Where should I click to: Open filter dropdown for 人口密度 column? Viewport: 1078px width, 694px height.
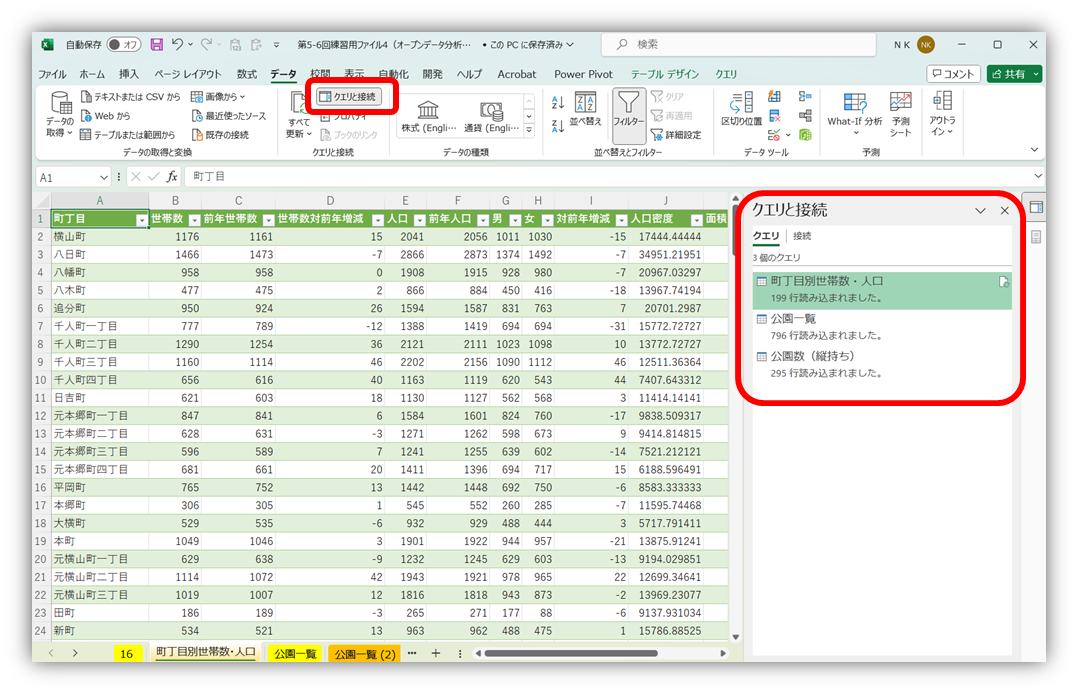pos(696,220)
